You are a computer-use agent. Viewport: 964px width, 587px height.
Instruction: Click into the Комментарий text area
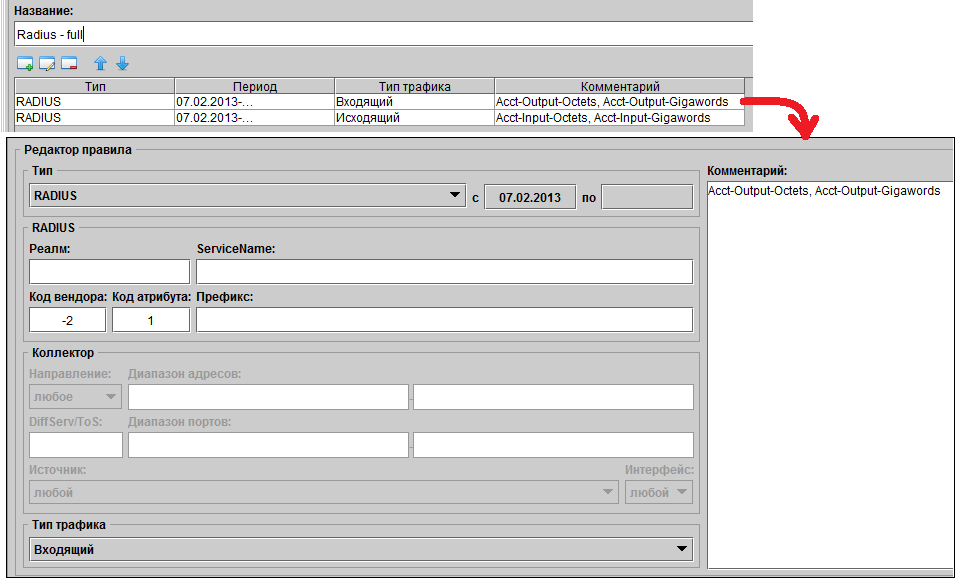[830, 374]
